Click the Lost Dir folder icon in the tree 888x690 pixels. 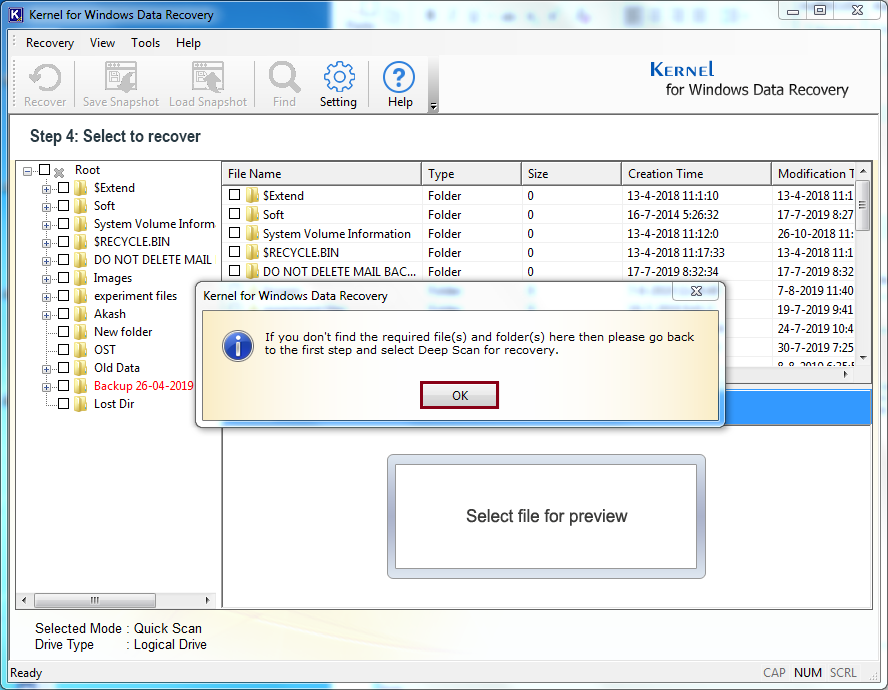[x=81, y=404]
